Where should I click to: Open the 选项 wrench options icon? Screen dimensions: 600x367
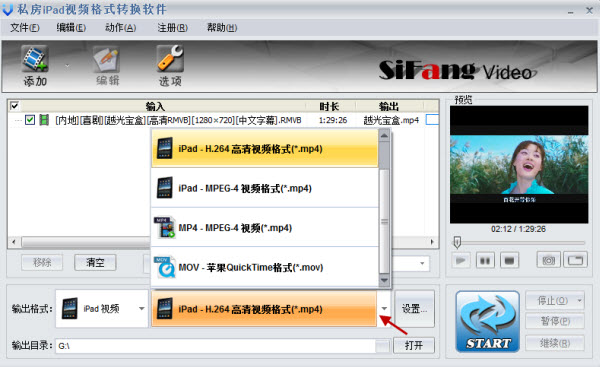[171, 59]
